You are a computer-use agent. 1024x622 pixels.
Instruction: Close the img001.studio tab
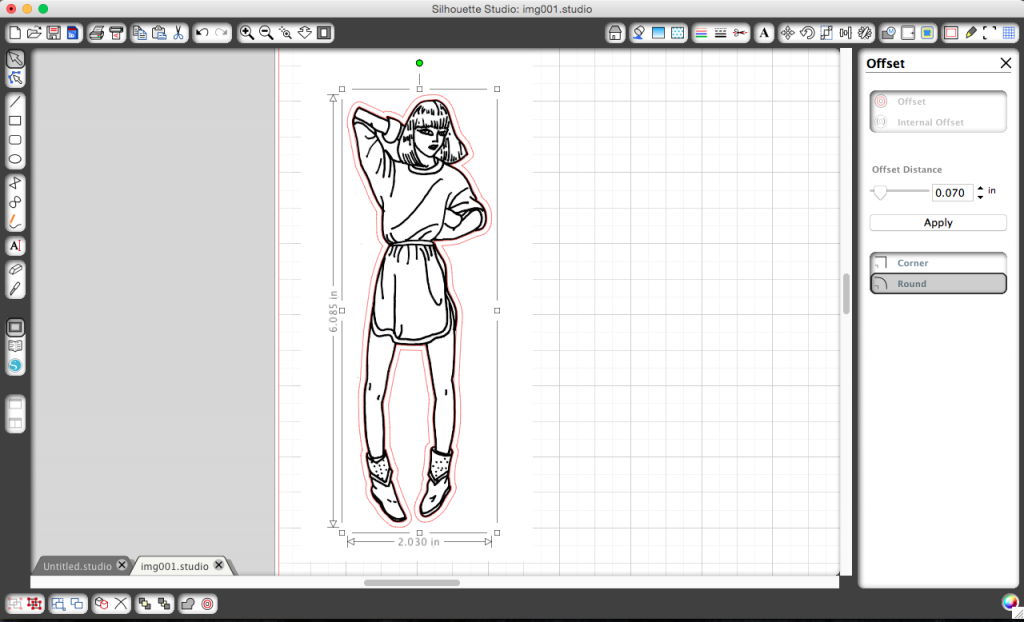[x=219, y=565]
